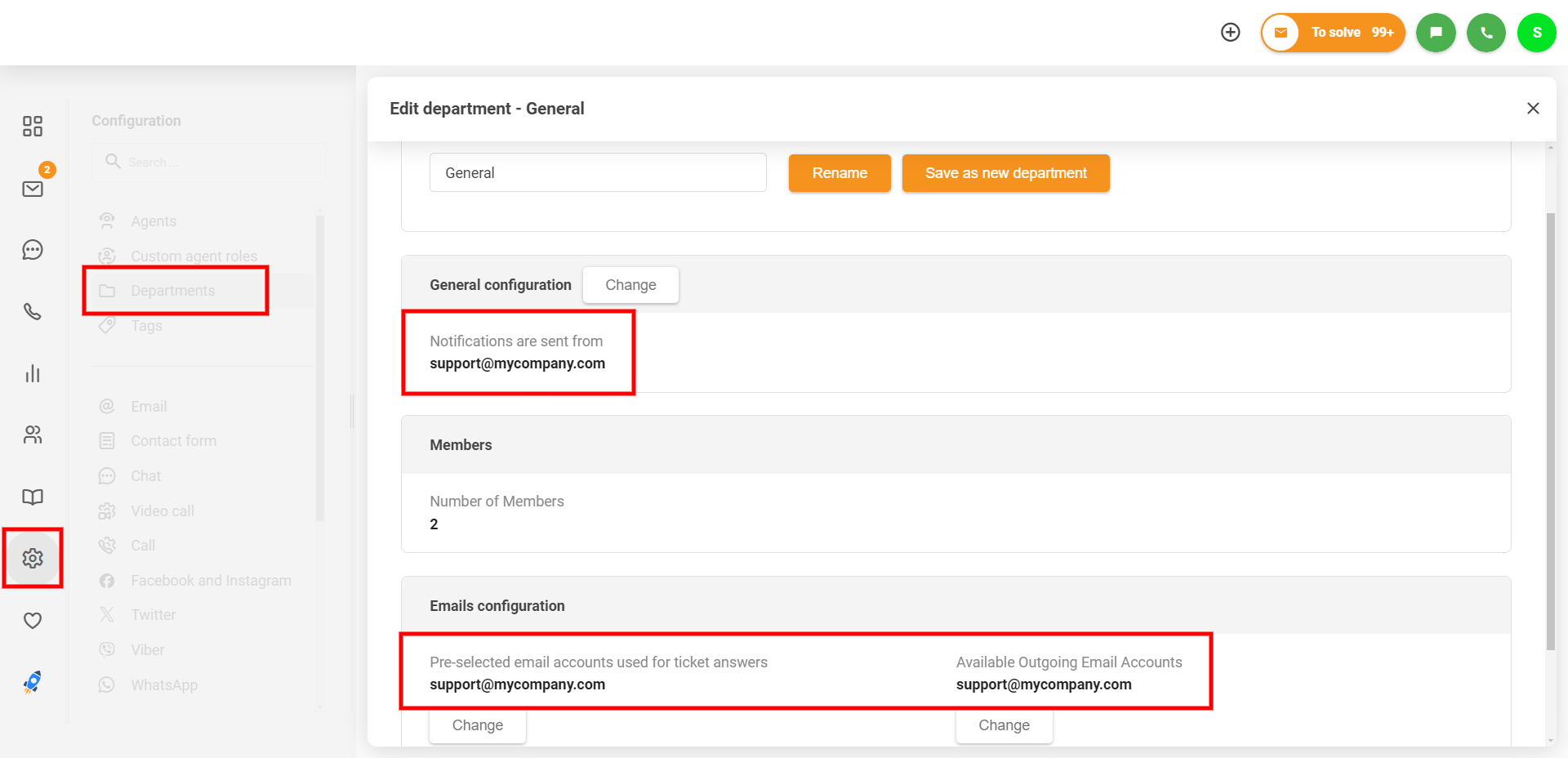Click the plus circle icon in header
This screenshot has height=758, width=1568.
click(1230, 32)
